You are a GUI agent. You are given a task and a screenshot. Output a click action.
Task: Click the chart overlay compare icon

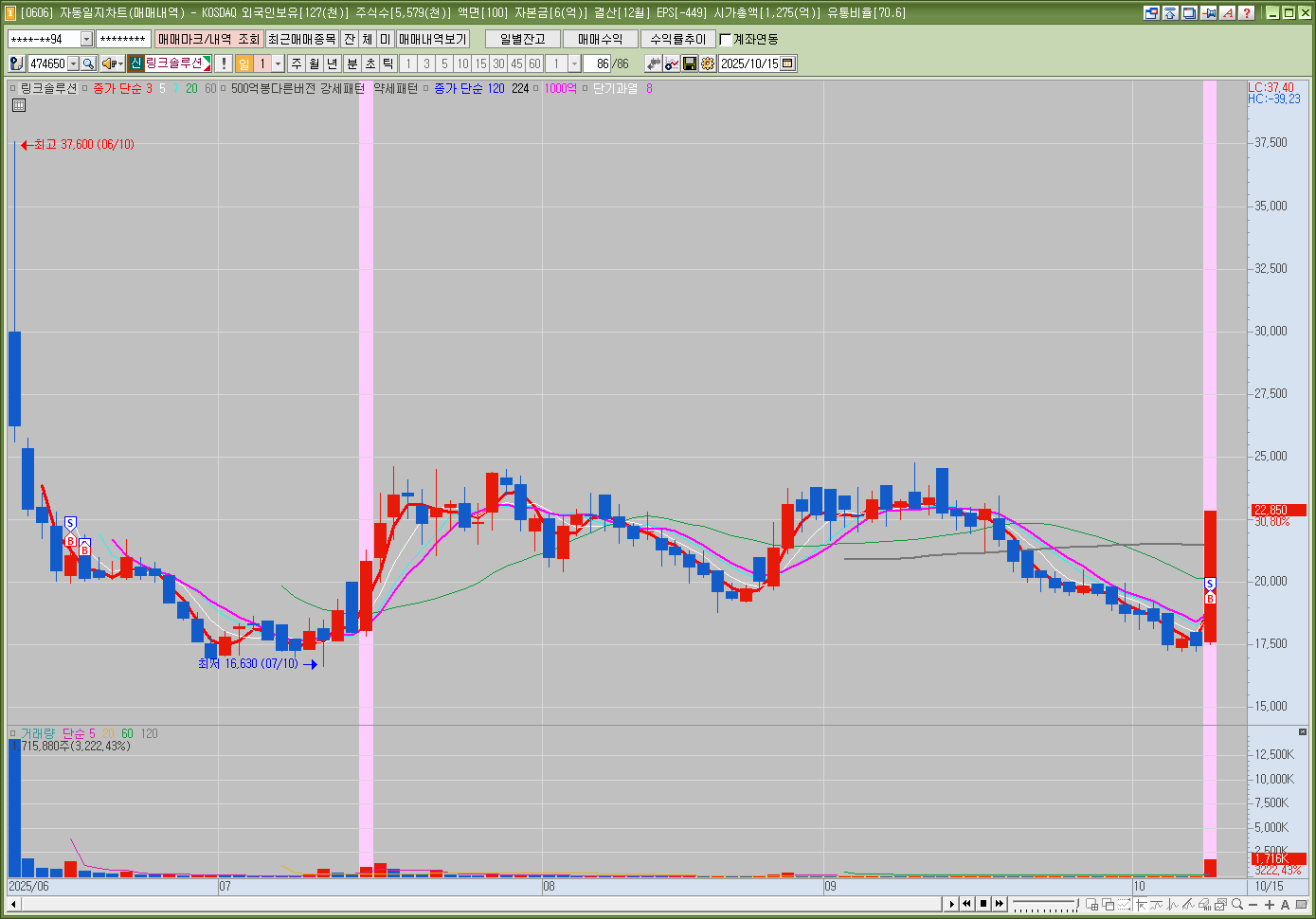point(1221,904)
